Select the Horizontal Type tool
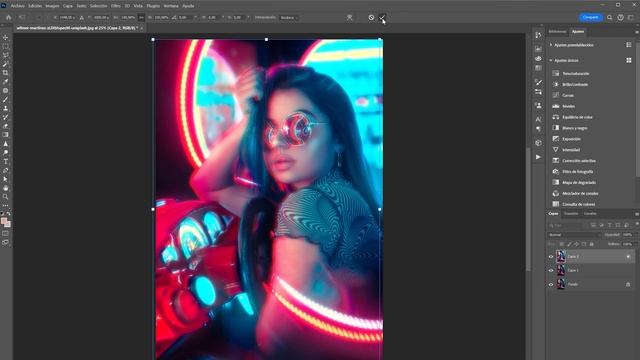640x360 pixels. pyautogui.click(x=5, y=162)
